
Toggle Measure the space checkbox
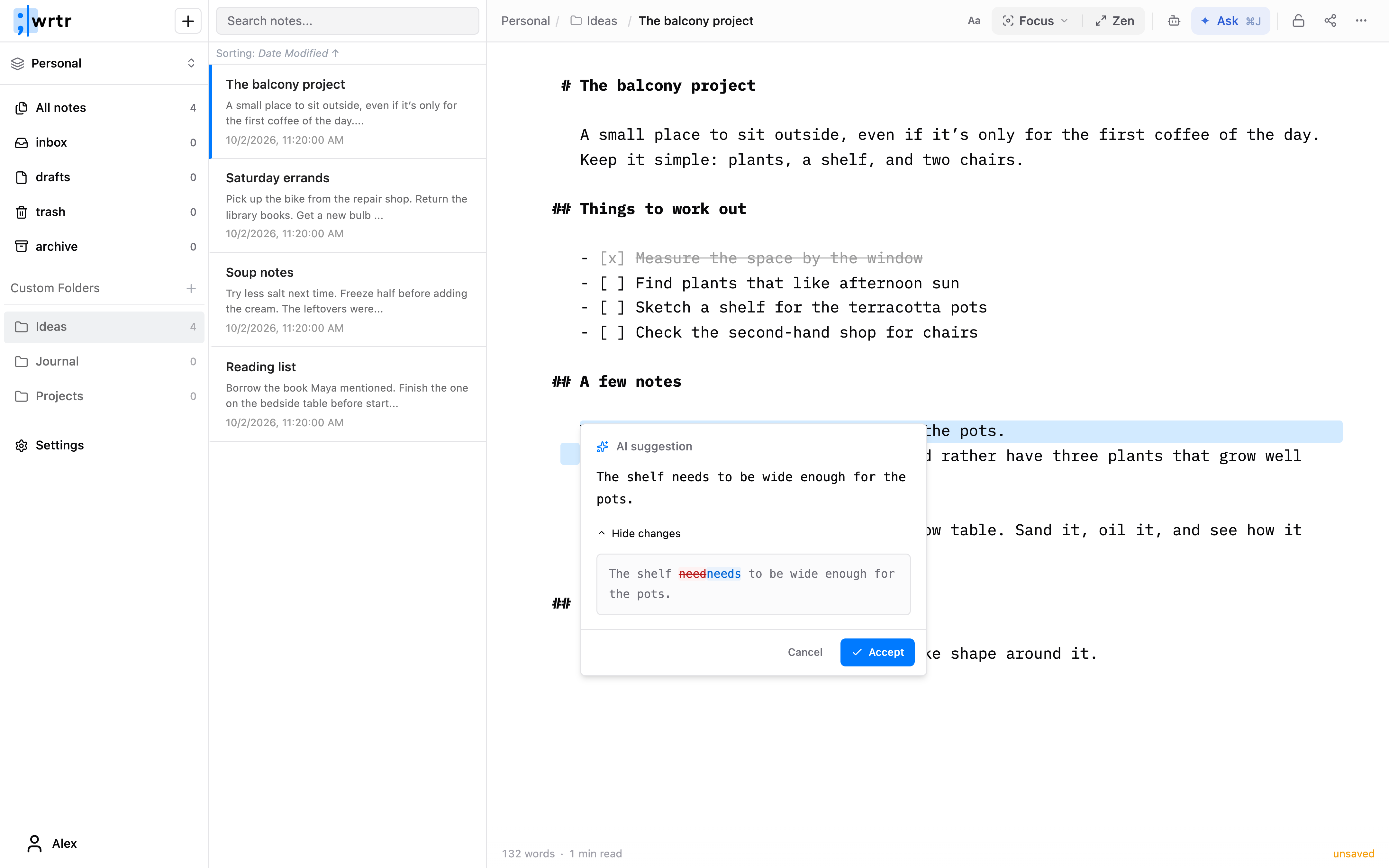click(612, 259)
